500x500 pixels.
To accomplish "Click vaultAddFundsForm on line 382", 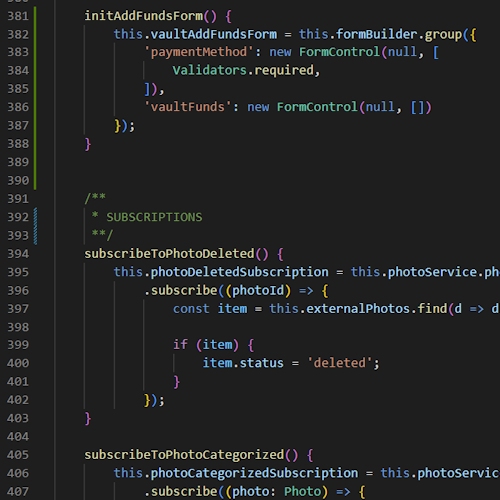I will 214,34.
